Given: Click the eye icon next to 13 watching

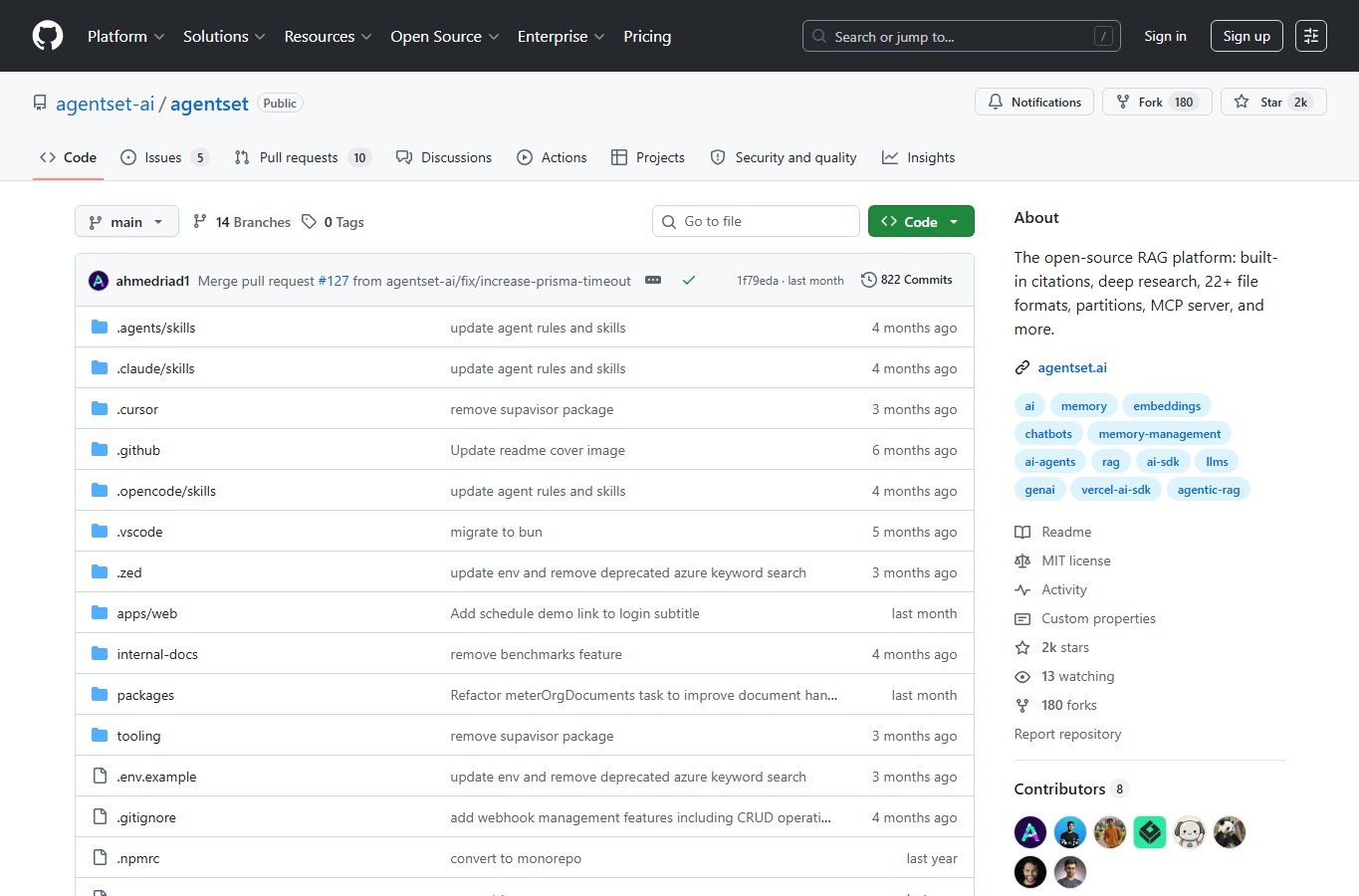Looking at the screenshot, I should click(x=1022, y=676).
